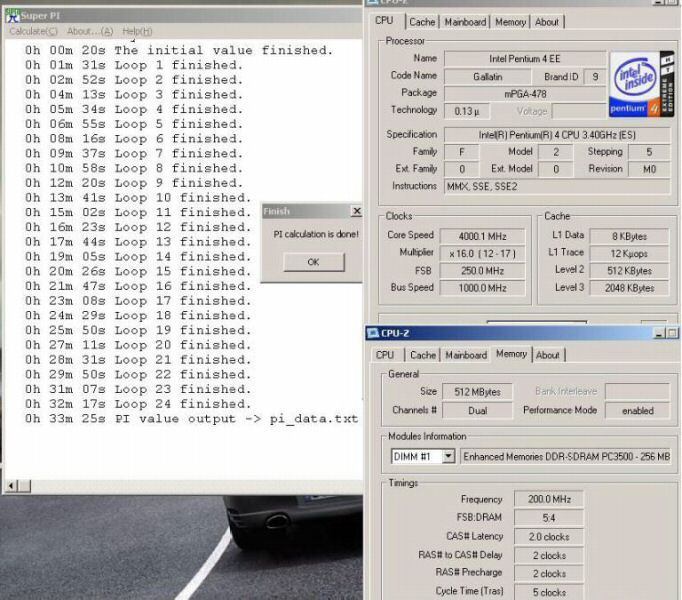Open About tab in upper CPU-Z window

tap(547, 22)
